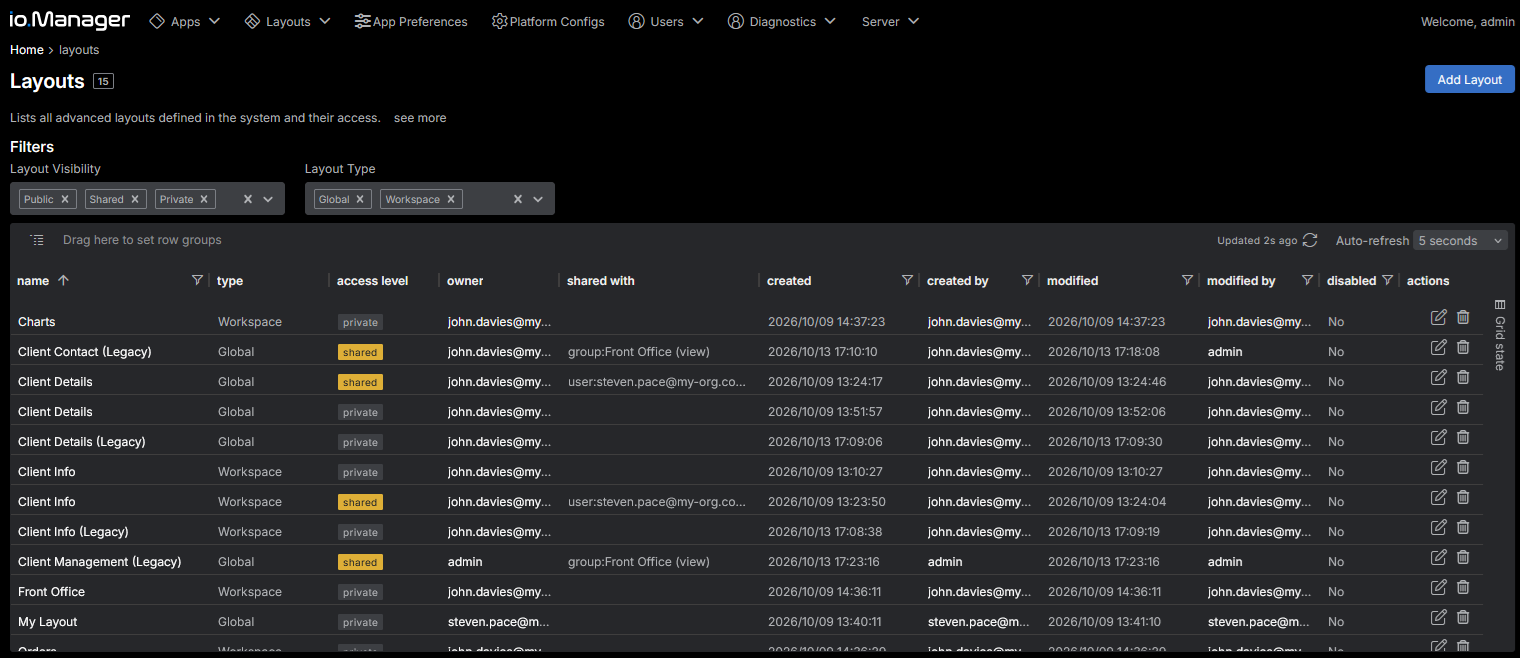Viewport: 1520px width, 658px height.
Task: Open the Layouts menu
Action: [288, 21]
